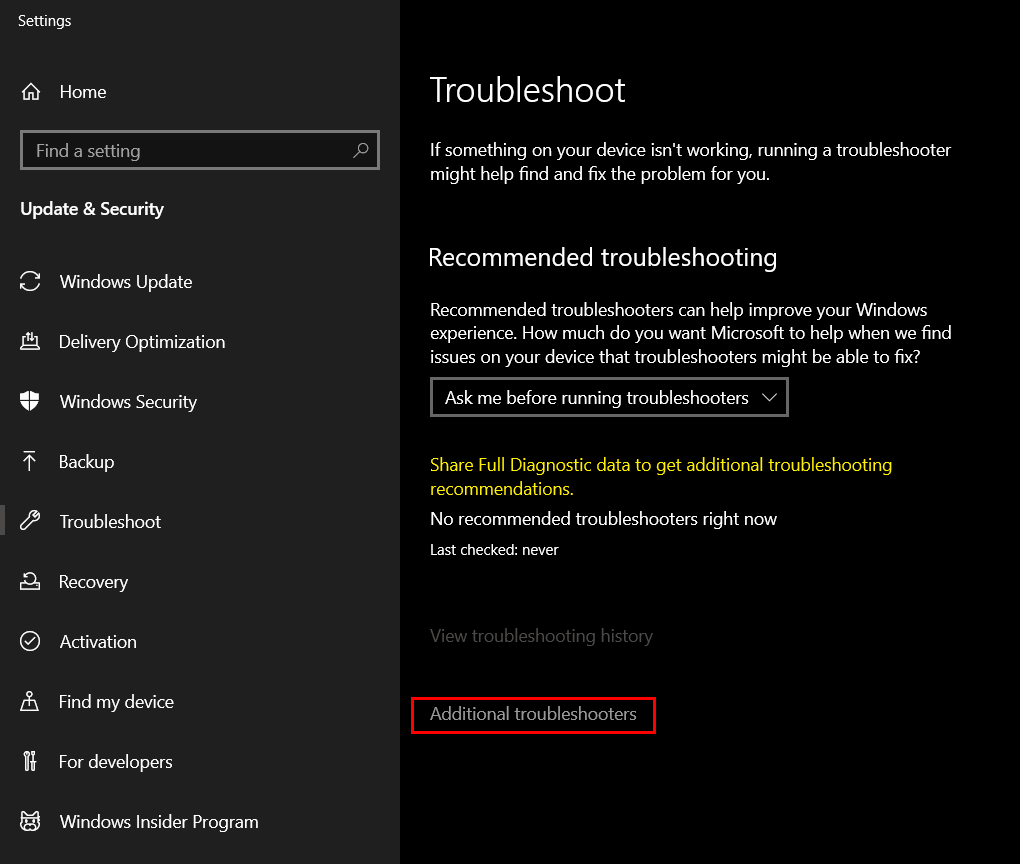Click the Troubleshoot page title
The image size is (1020, 864).
pyautogui.click(x=528, y=90)
